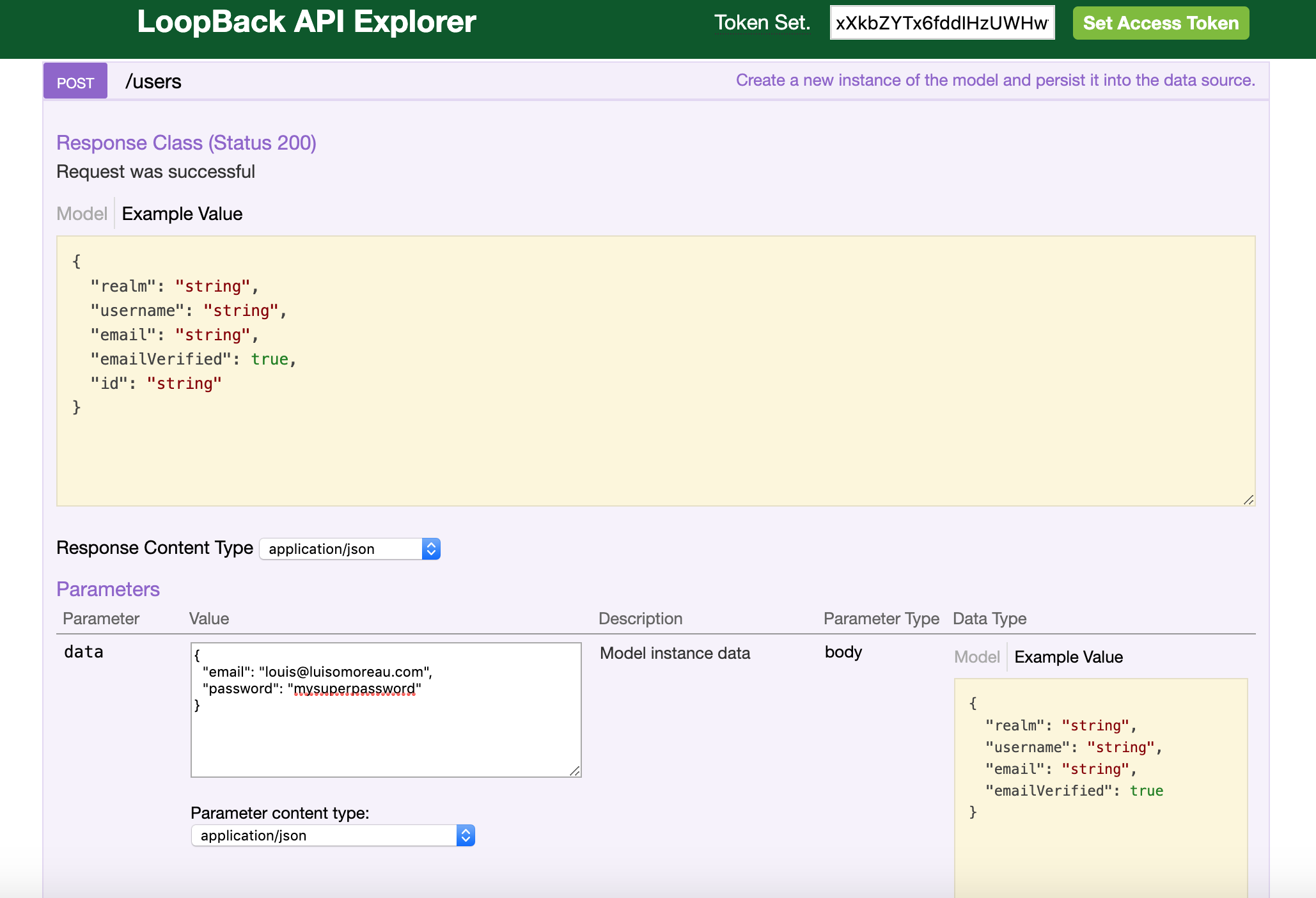Switch to Model tab under Response Class
Image resolution: width=1316 pixels, height=898 pixels.
tap(82, 214)
